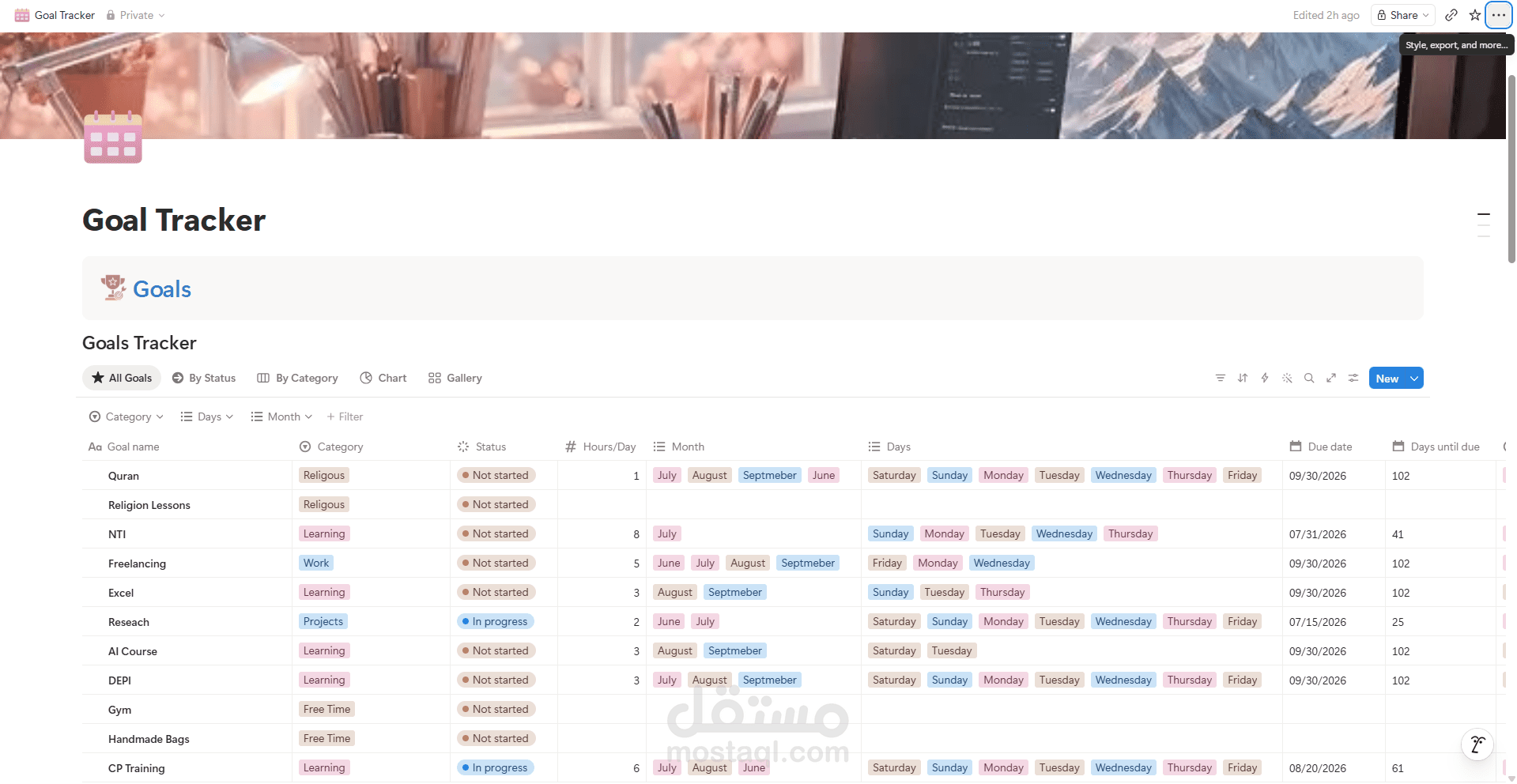This screenshot has width=1517, height=784.
Task: Expand the New button dropdown arrow
Action: [x=1414, y=379]
